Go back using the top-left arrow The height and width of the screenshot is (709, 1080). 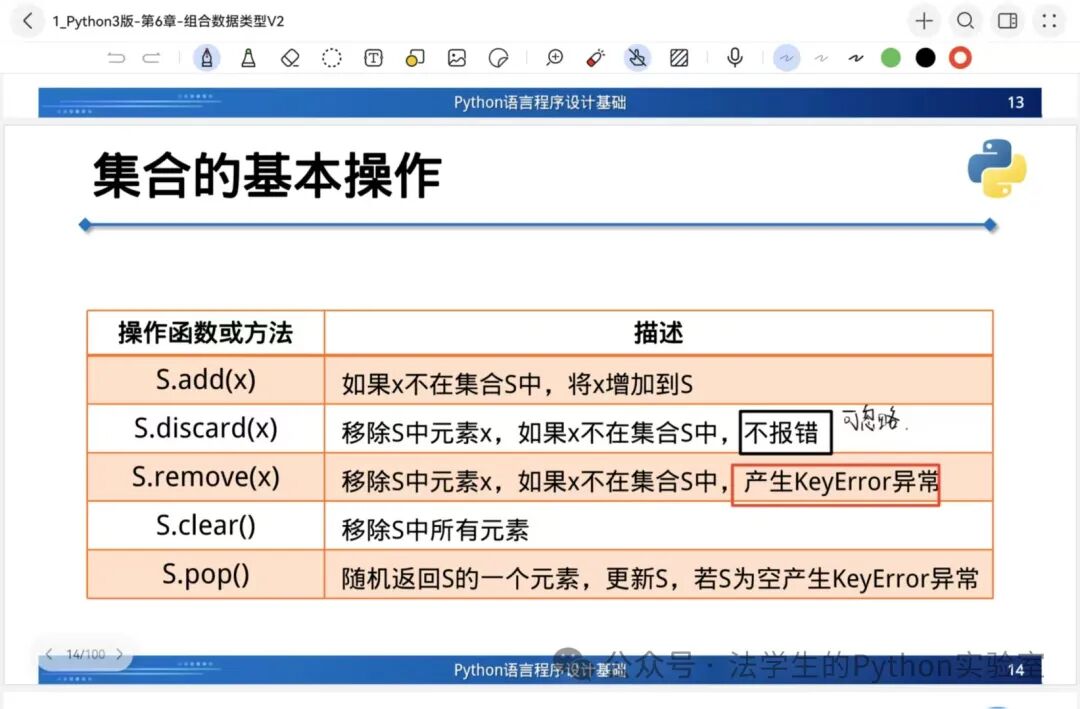(27, 20)
